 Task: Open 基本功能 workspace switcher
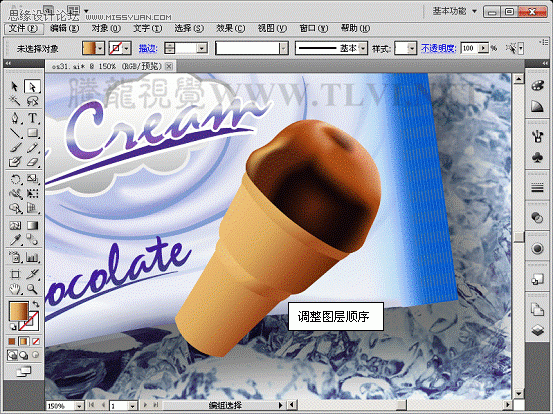click(454, 11)
